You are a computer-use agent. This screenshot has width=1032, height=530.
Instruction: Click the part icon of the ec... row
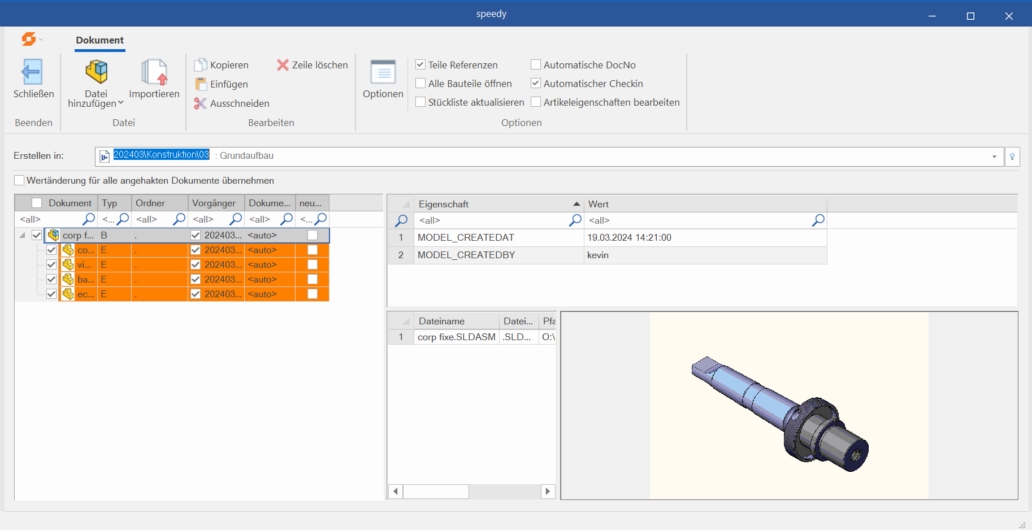pos(67,294)
